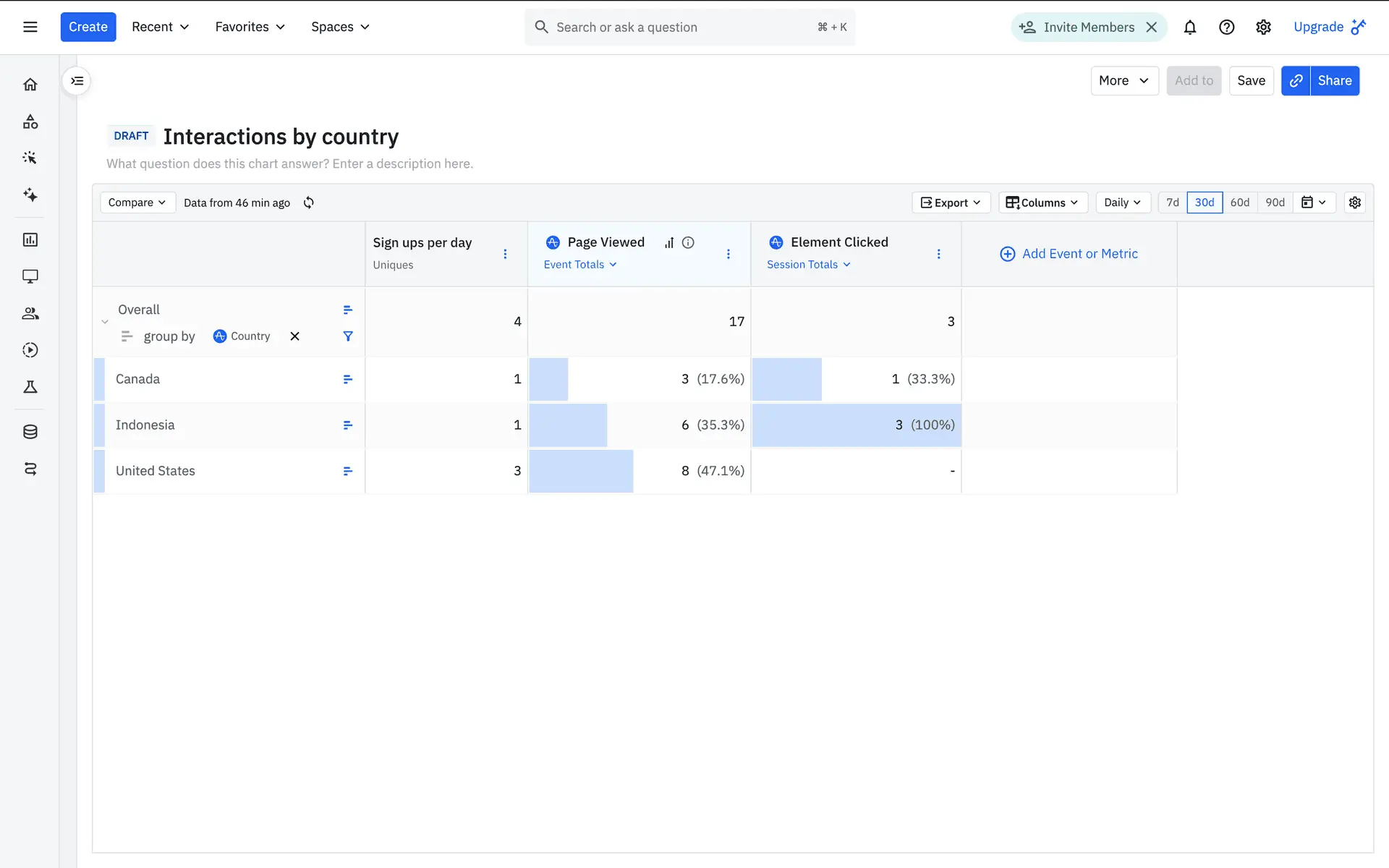Open the notifications bell

point(1189,27)
